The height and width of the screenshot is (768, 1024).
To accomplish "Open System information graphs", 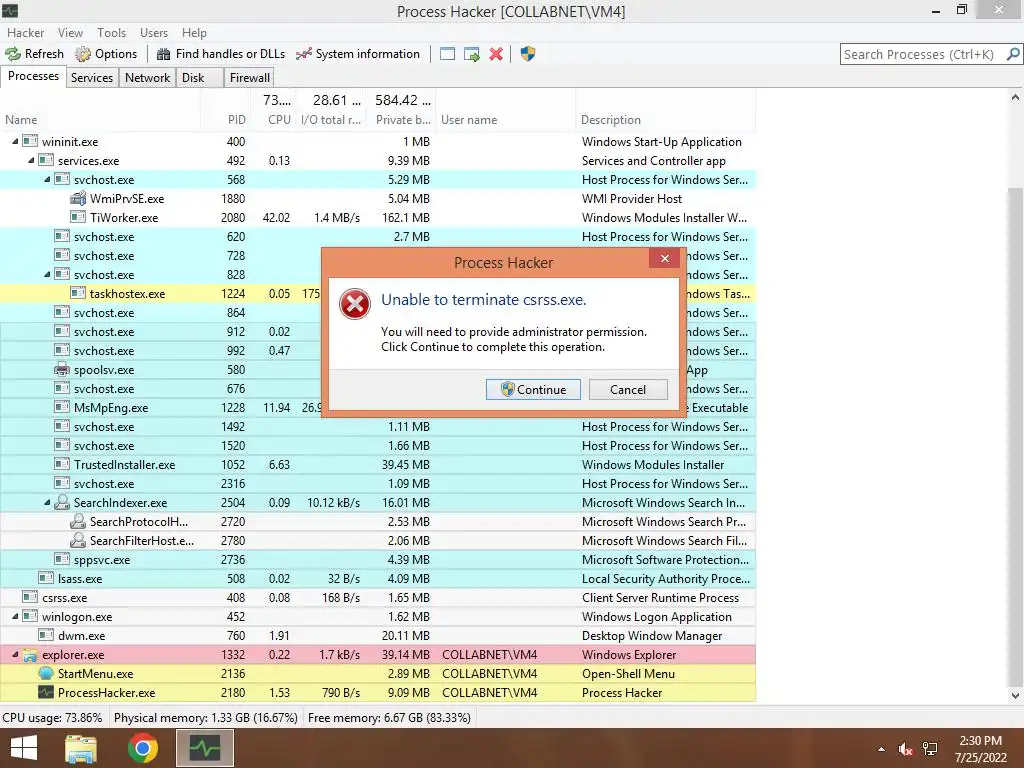I will click(x=358, y=54).
